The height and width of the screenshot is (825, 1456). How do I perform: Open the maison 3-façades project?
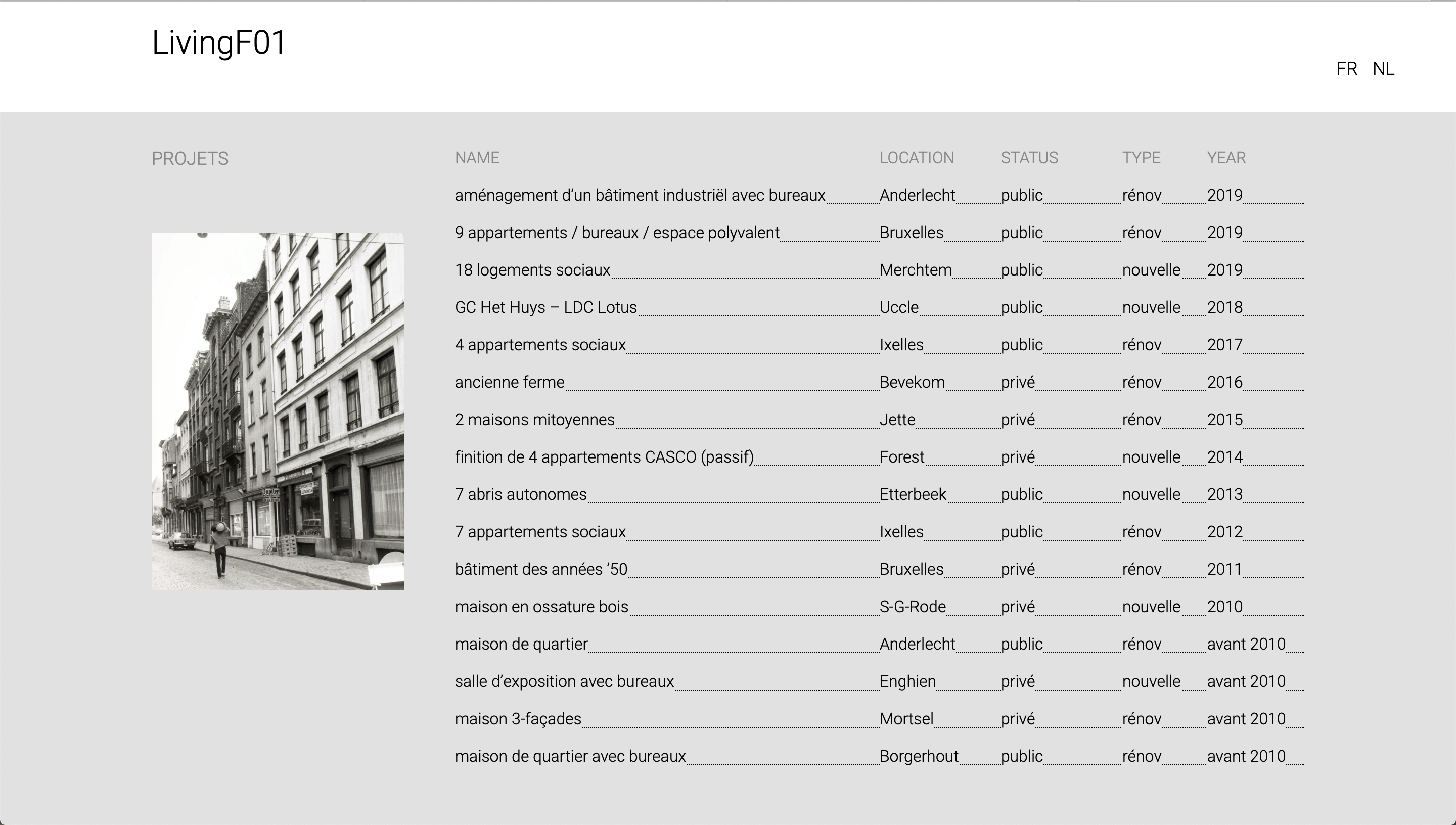(x=518, y=719)
